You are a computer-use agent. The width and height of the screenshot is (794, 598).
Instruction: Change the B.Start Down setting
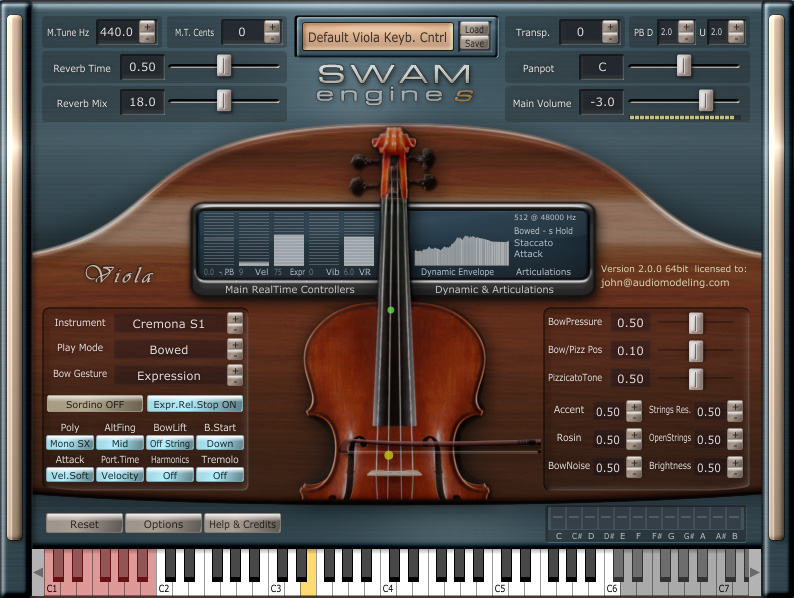220,443
